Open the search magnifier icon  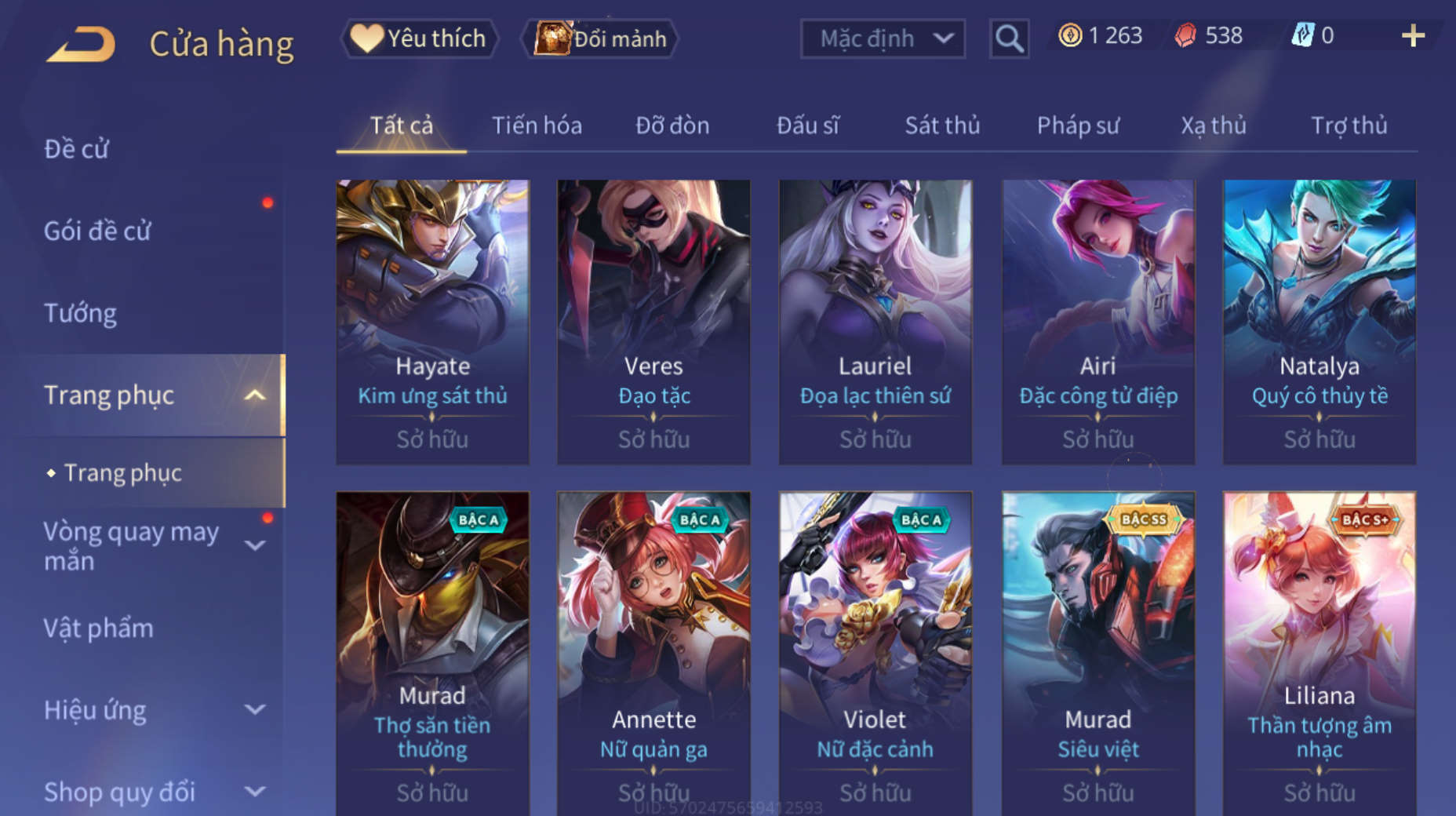point(1009,38)
